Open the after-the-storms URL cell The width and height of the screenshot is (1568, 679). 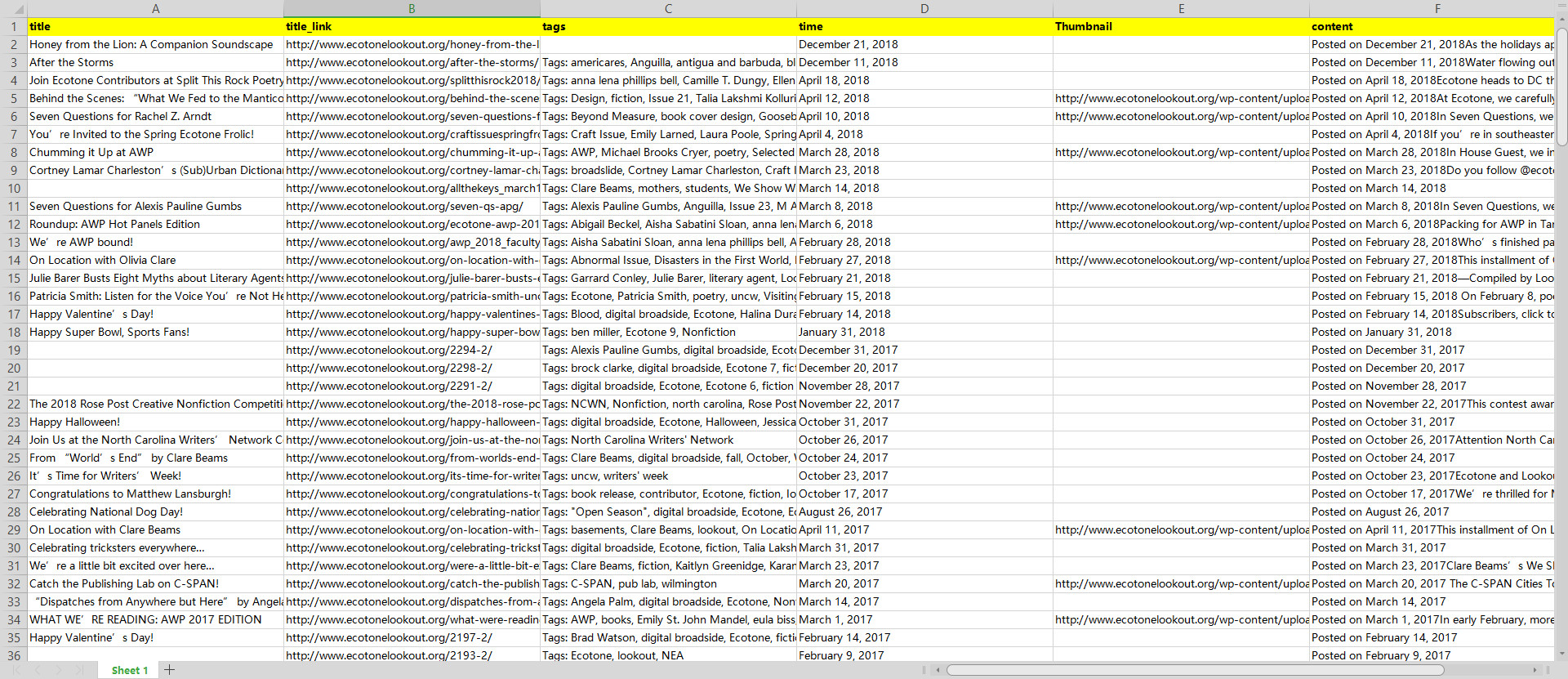[412, 63]
